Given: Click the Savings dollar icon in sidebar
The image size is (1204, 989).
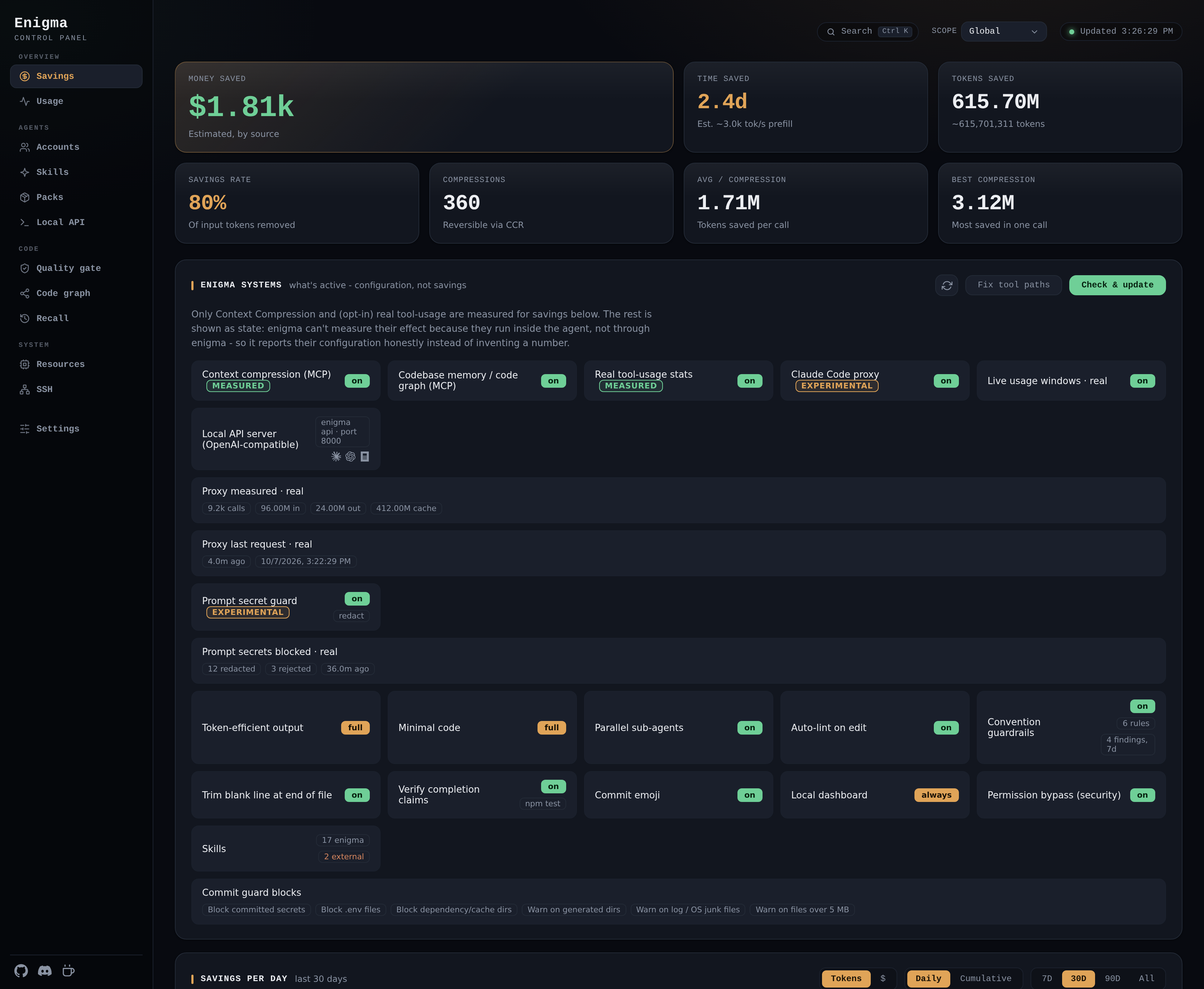Looking at the screenshot, I should point(24,76).
